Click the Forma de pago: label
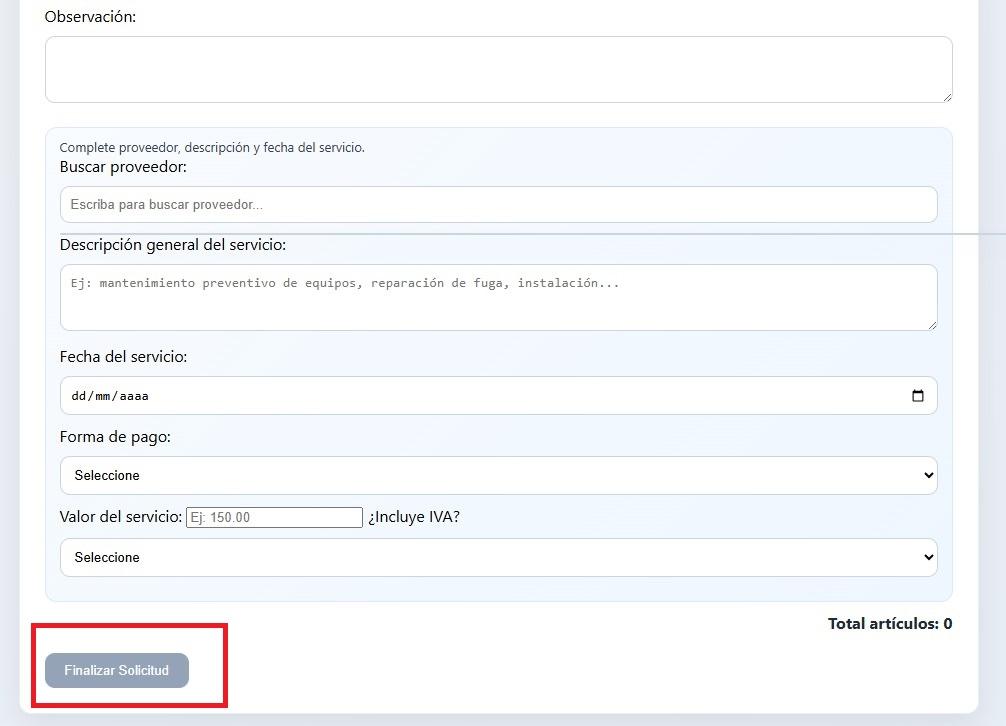The height and width of the screenshot is (726, 1006). (115, 437)
